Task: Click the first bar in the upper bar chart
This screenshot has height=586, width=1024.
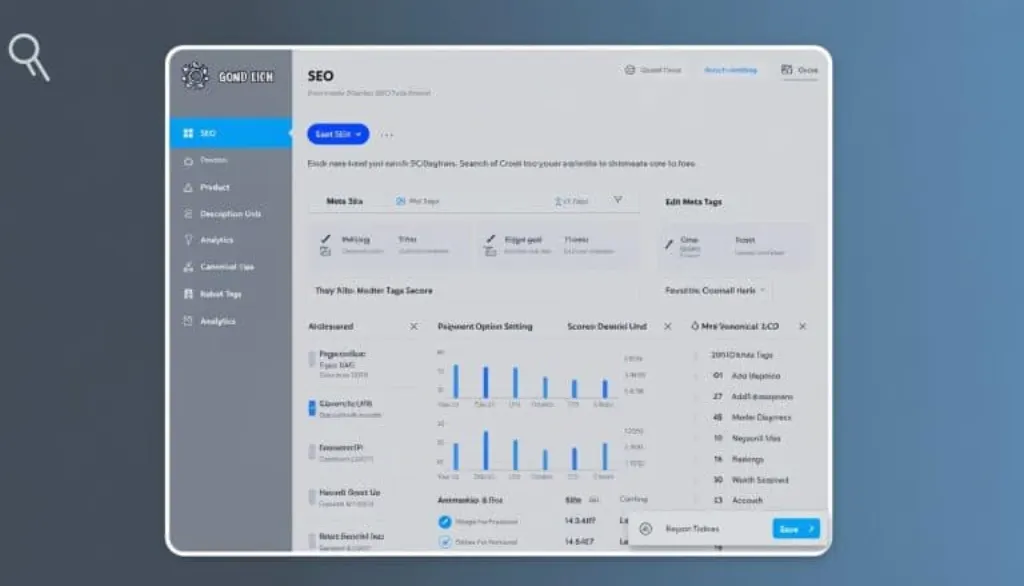Action: tap(456, 382)
